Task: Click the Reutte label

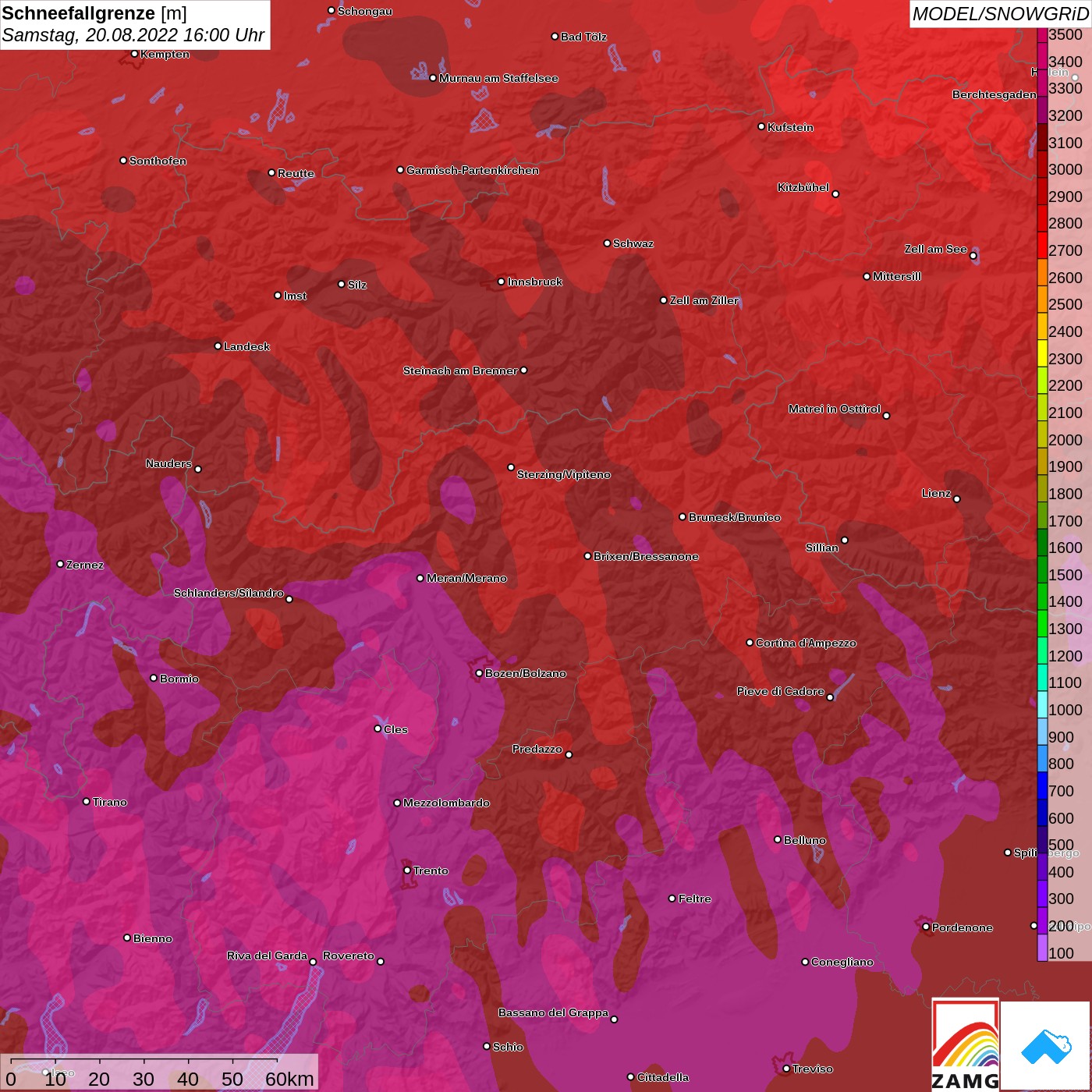Action: click(x=296, y=173)
